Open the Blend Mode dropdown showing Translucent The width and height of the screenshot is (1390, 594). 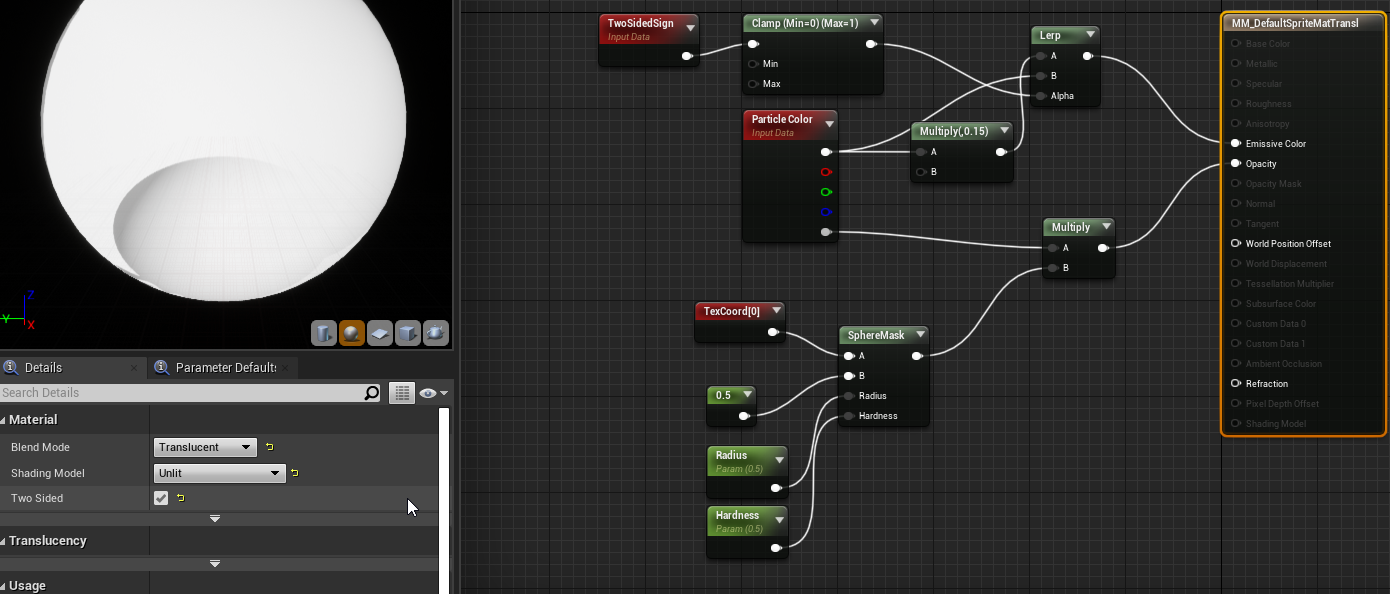(x=204, y=447)
